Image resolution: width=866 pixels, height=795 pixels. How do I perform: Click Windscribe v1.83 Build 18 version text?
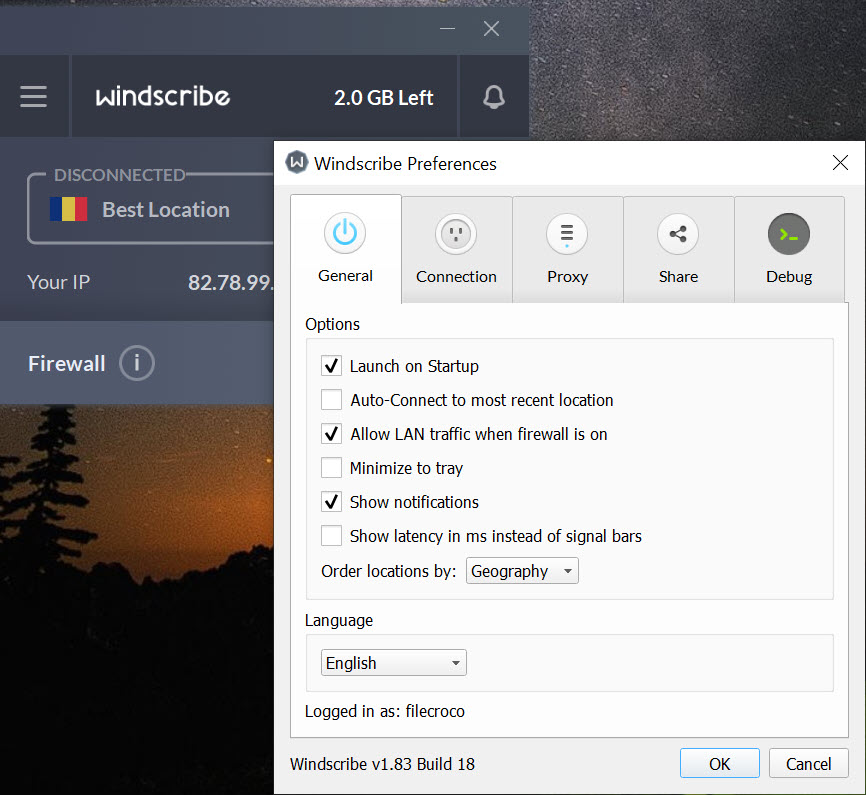[x=382, y=764]
